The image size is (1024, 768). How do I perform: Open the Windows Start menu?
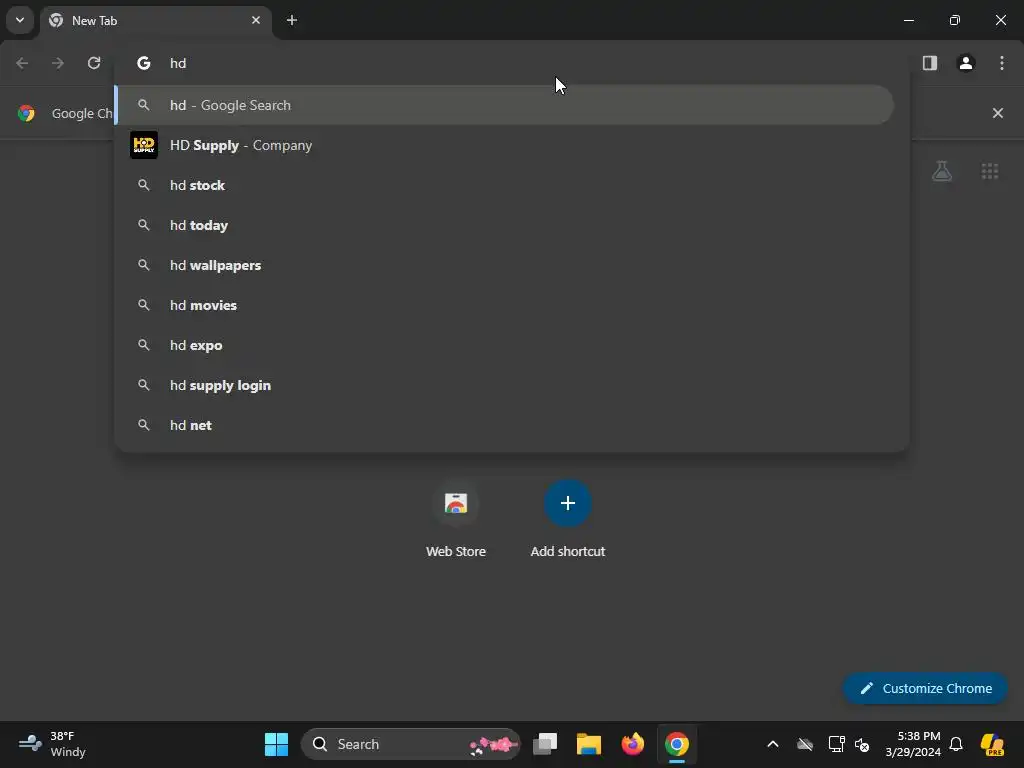(276, 744)
